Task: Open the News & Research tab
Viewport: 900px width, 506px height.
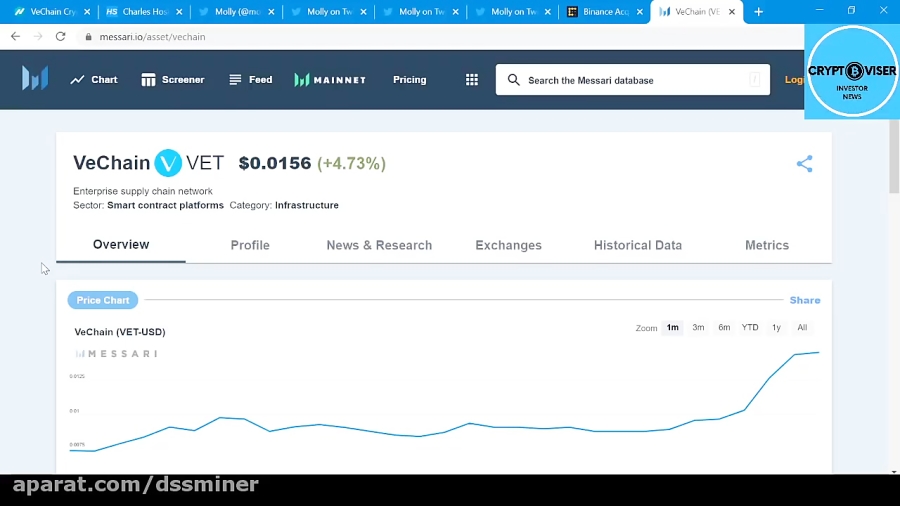Action: point(379,245)
